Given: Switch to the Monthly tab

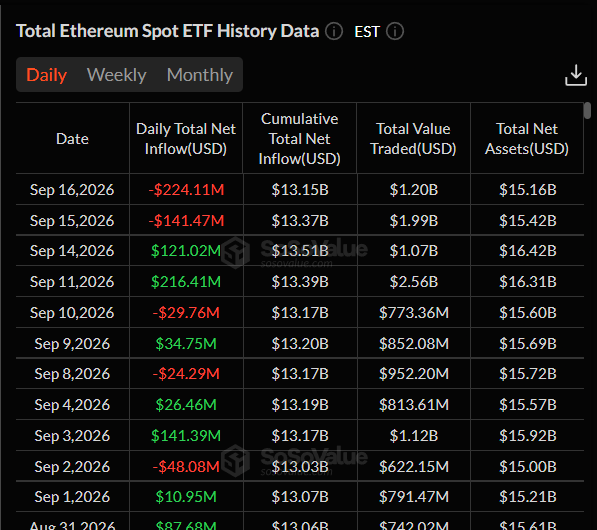Looking at the screenshot, I should tap(200, 75).
